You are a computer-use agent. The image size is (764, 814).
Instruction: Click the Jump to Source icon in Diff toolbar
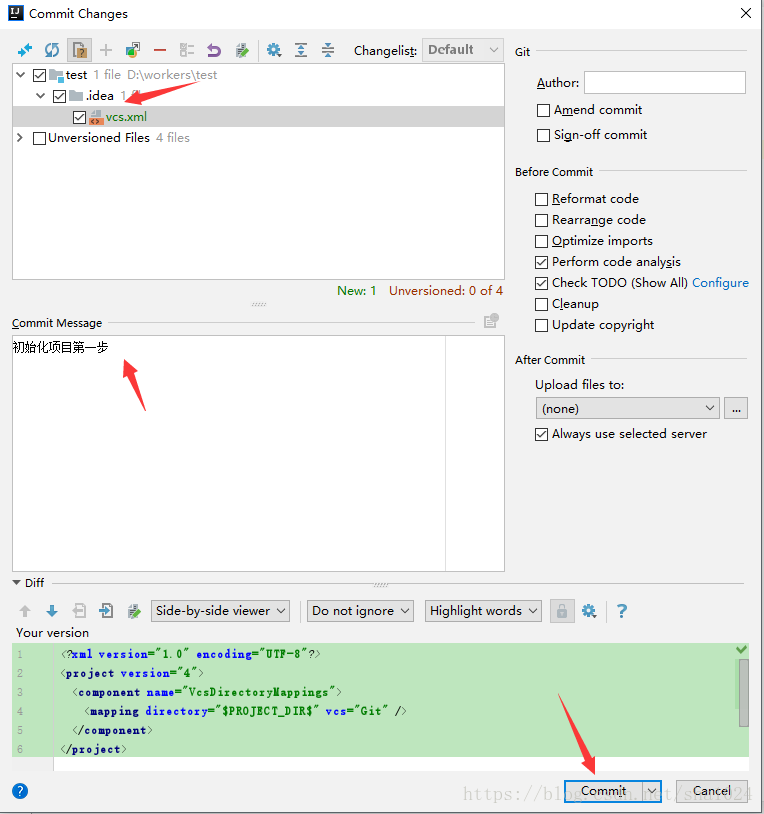[134, 611]
